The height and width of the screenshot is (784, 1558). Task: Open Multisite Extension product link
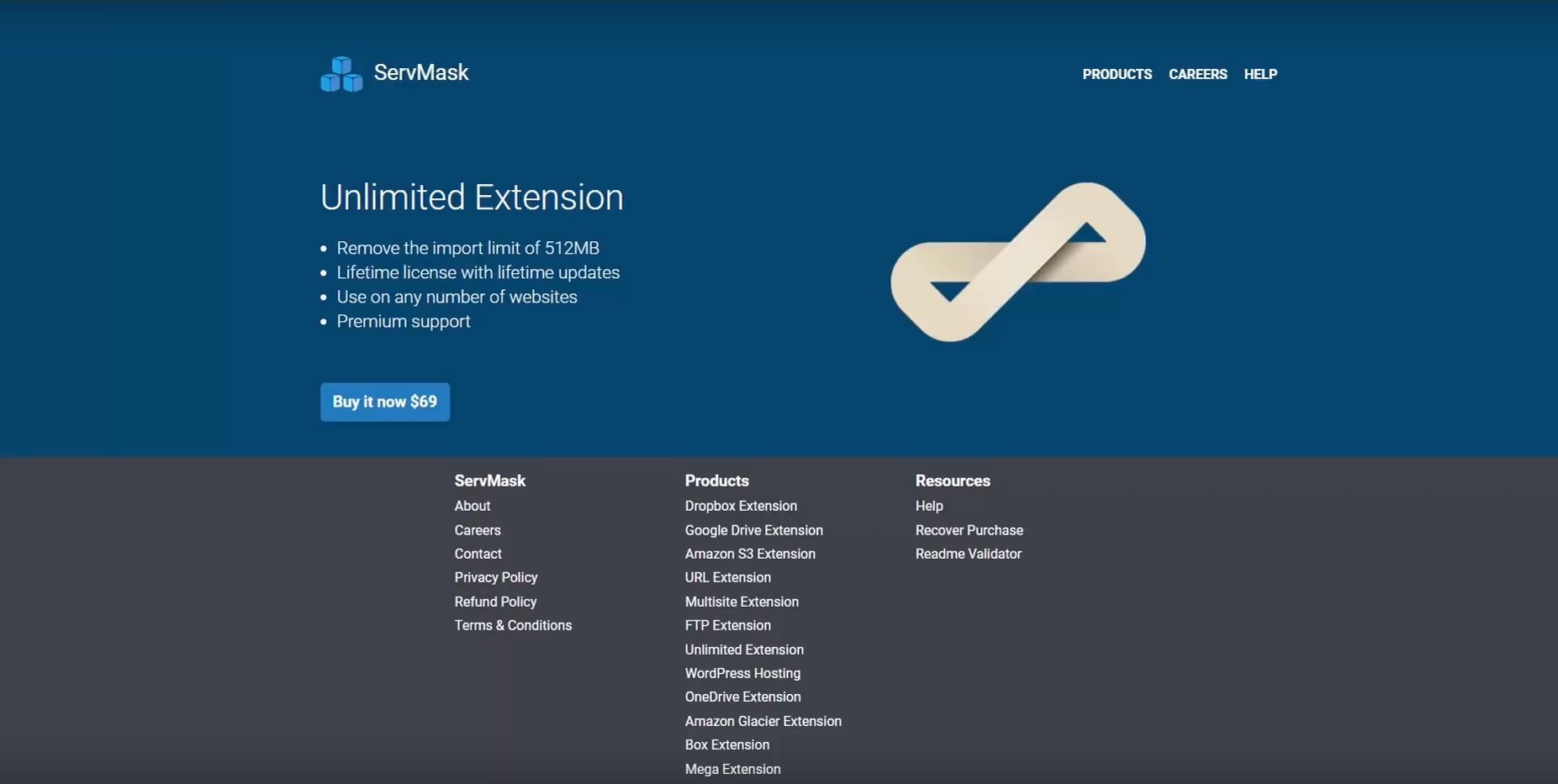(x=742, y=602)
